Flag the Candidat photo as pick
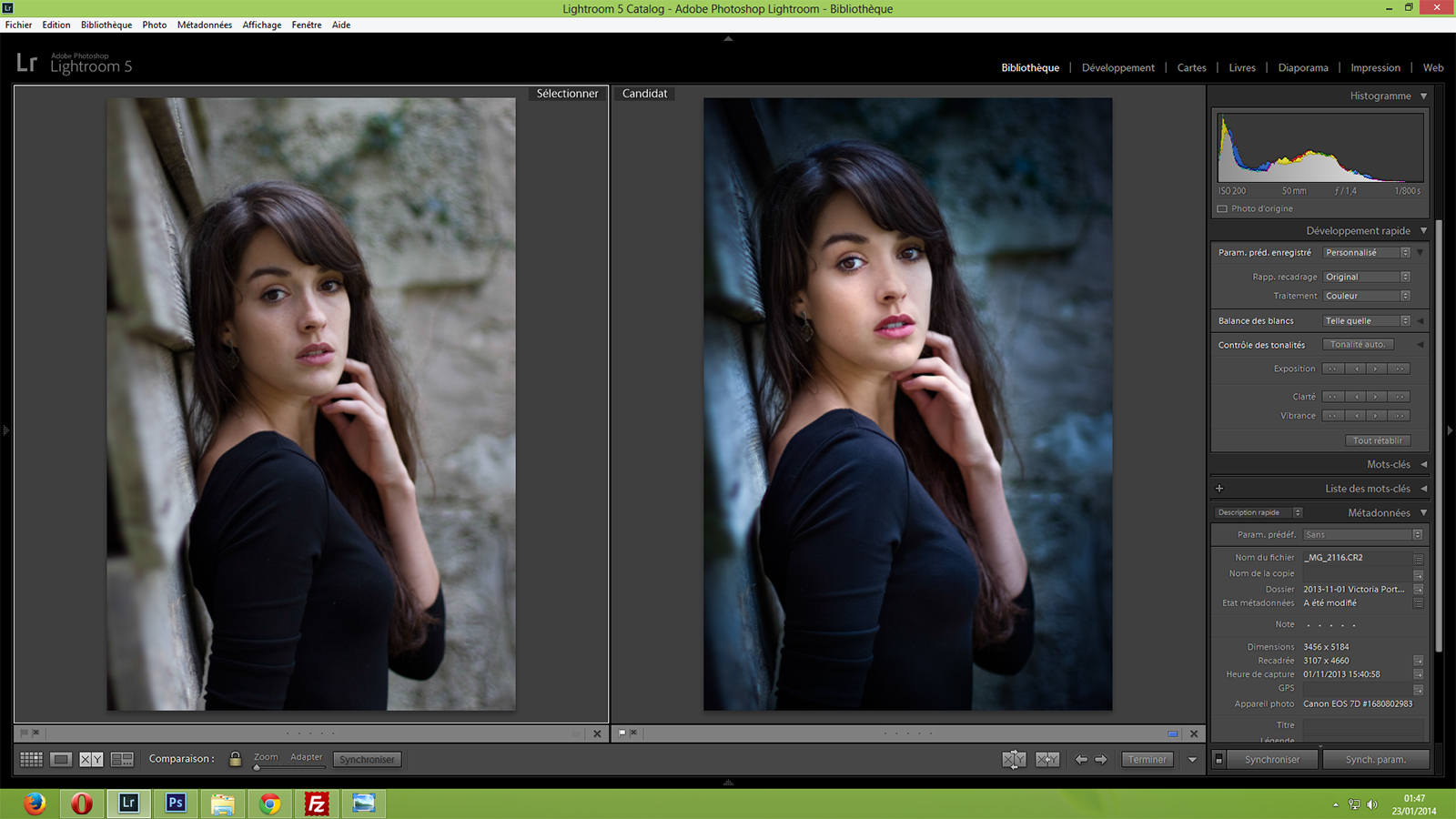The width and height of the screenshot is (1456, 819). click(x=622, y=733)
